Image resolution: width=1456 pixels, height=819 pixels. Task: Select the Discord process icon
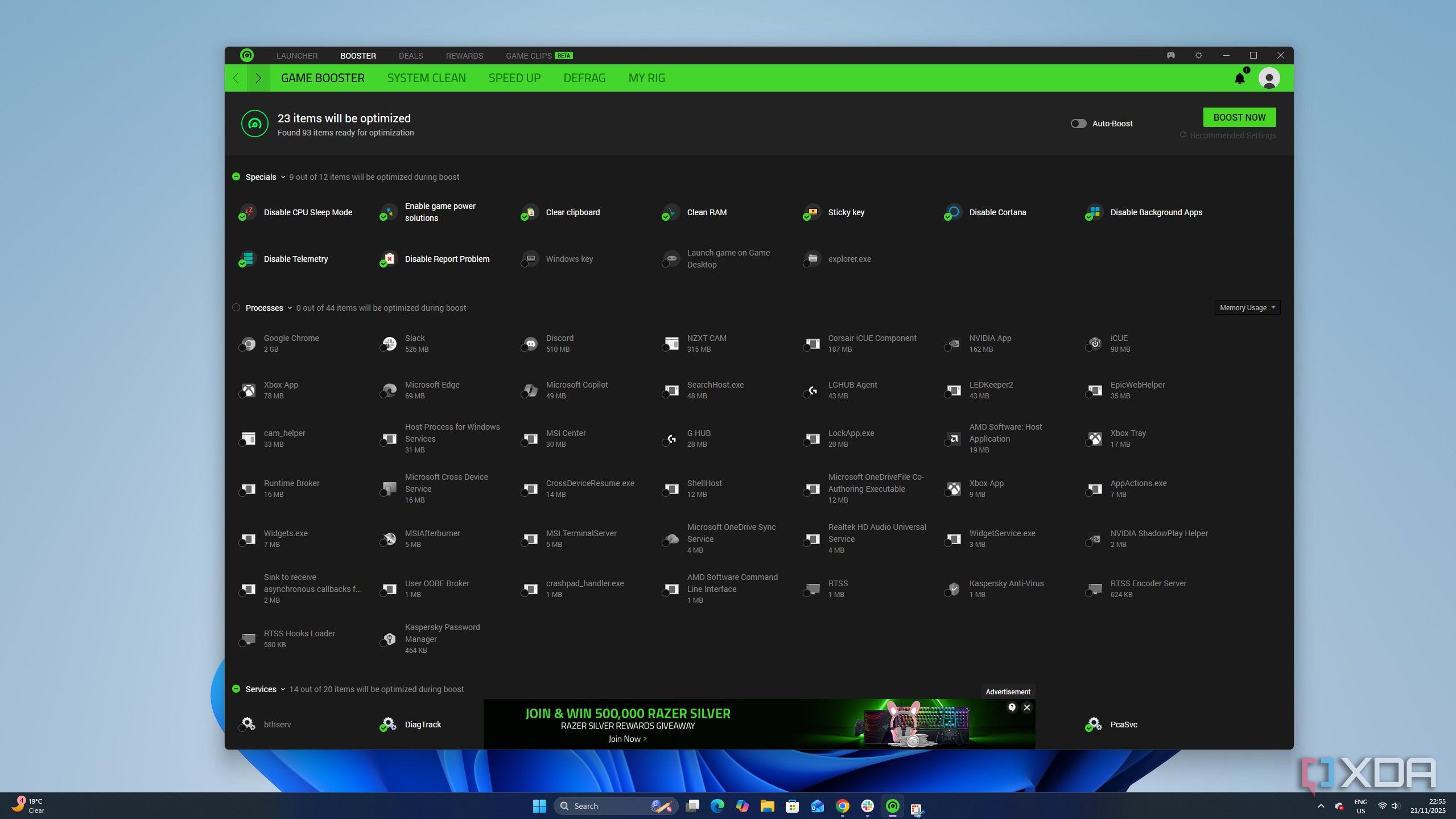coord(530,343)
